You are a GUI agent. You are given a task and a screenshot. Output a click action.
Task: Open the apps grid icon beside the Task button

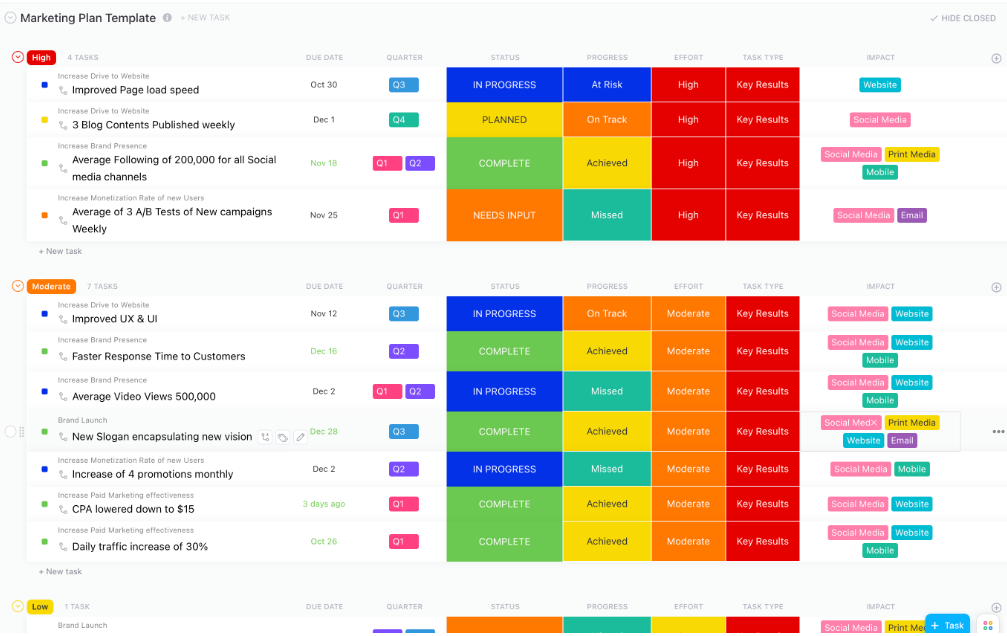tap(988, 625)
